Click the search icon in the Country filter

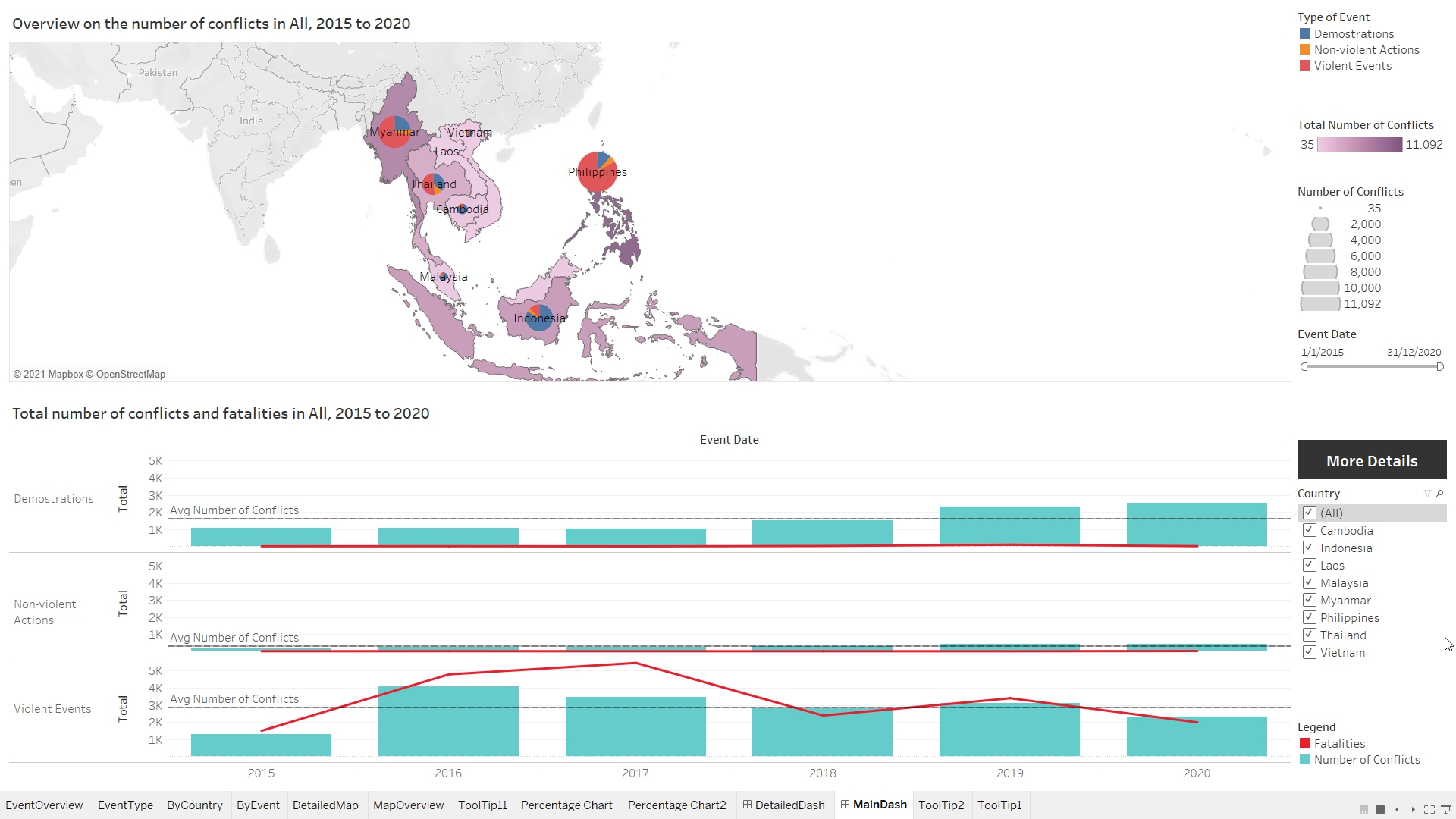coord(1440,493)
